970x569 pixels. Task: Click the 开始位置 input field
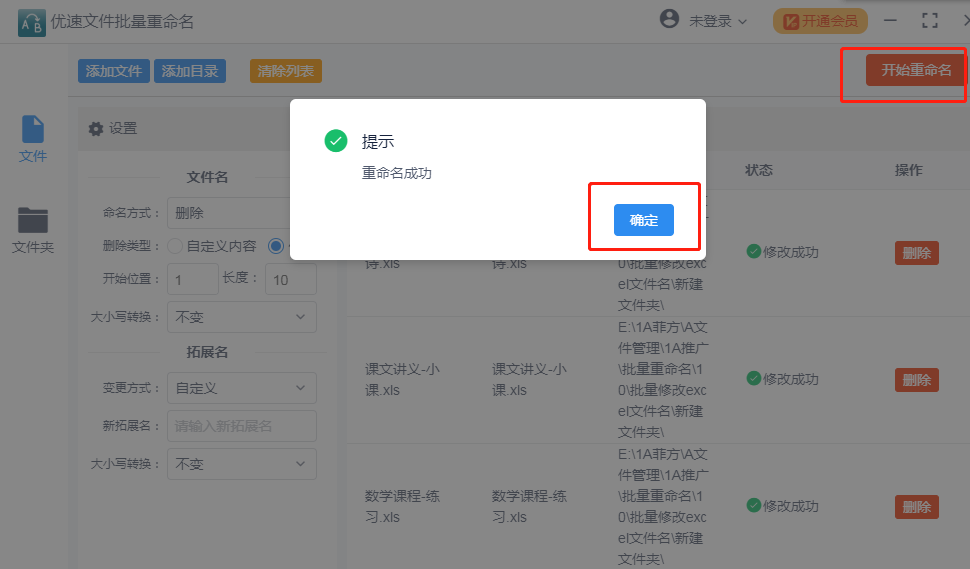[x=192, y=279]
